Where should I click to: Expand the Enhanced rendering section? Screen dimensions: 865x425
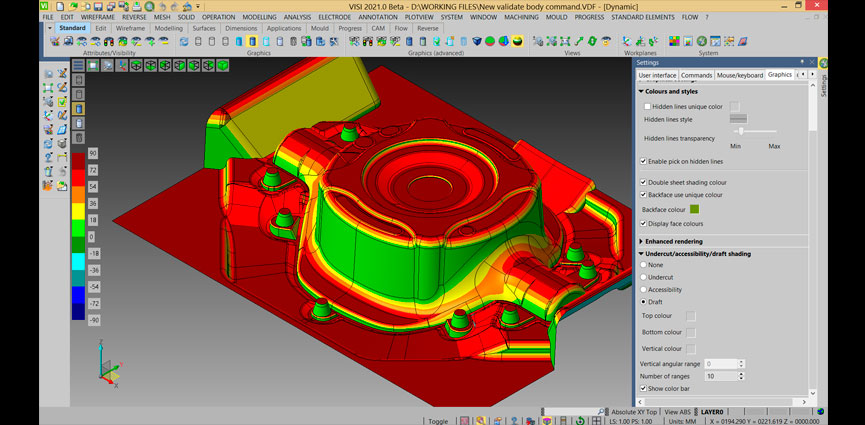(x=642, y=241)
